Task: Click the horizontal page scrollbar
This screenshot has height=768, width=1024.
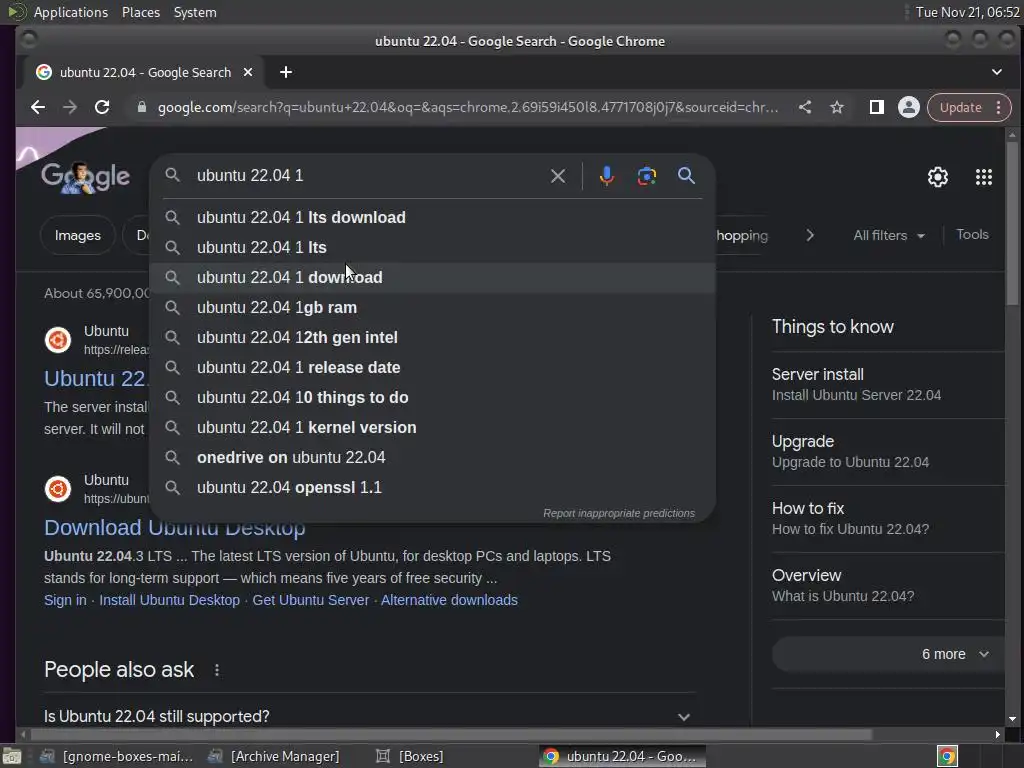Action: point(451,735)
